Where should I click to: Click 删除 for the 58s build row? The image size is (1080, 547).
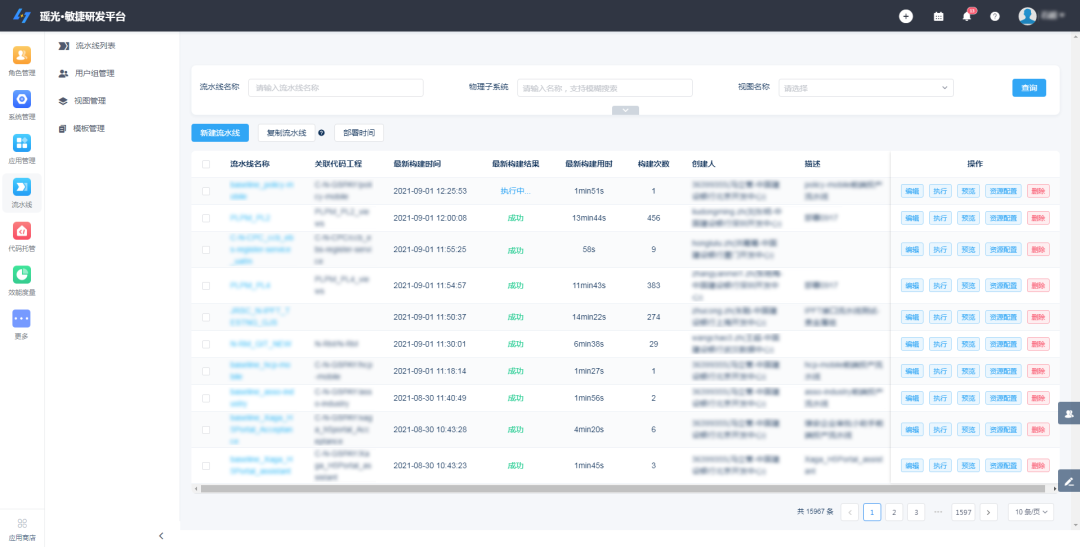click(x=1039, y=249)
